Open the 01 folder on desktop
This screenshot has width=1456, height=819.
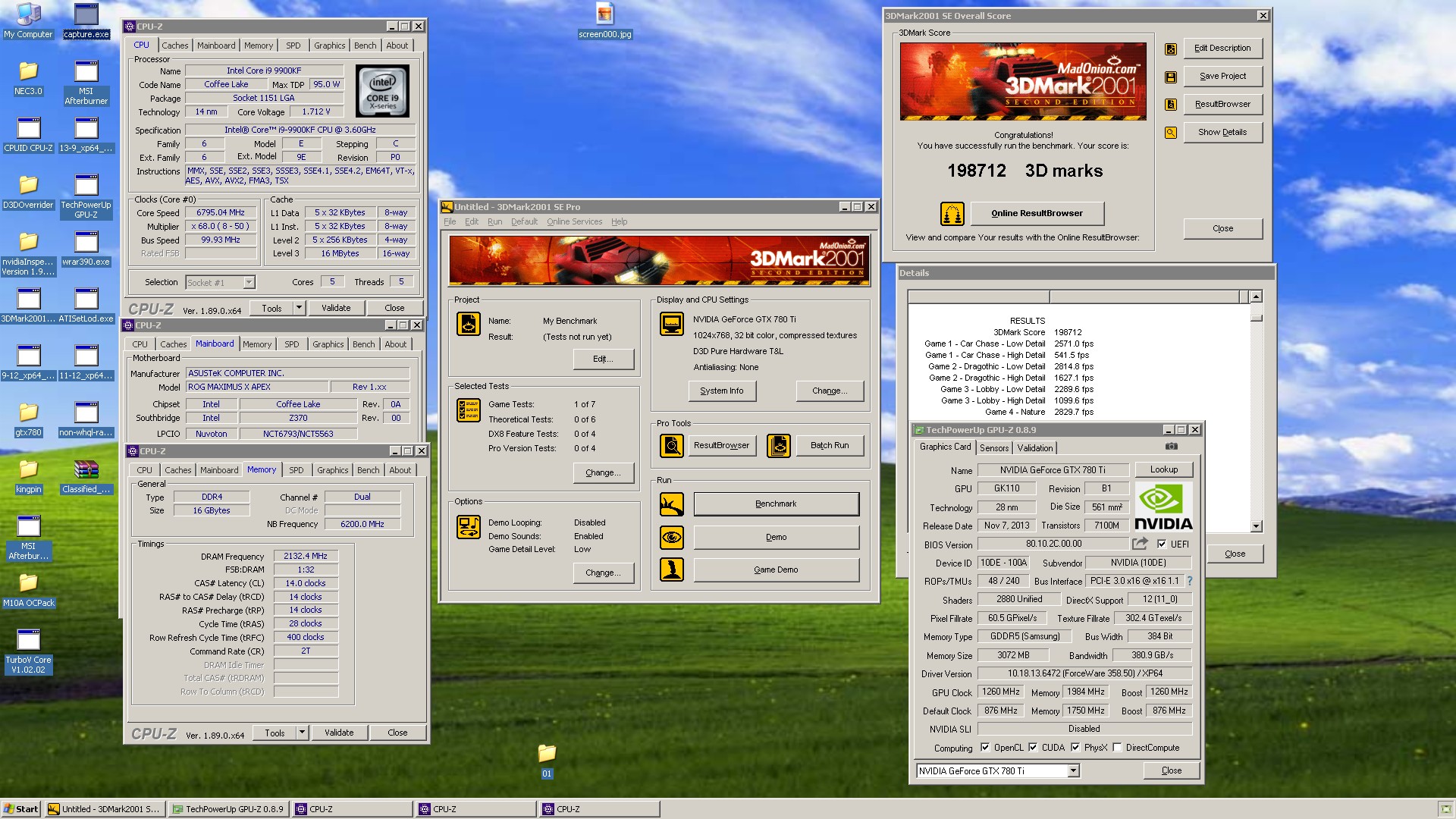click(547, 760)
